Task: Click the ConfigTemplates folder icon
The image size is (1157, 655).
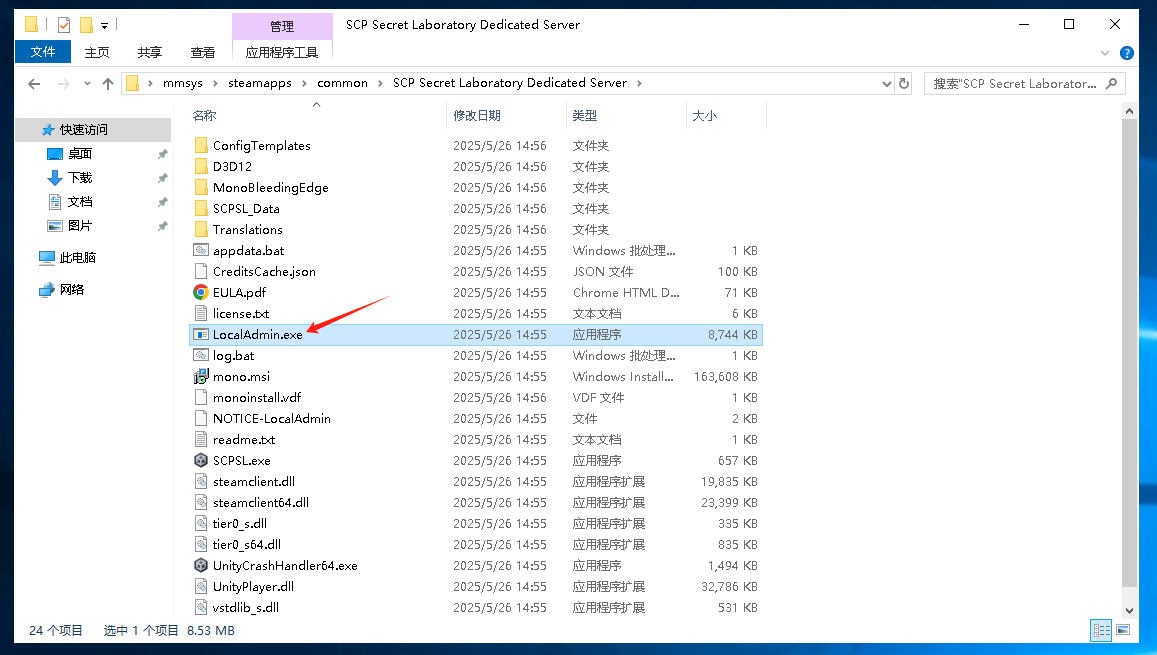Action: (x=201, y=145)
